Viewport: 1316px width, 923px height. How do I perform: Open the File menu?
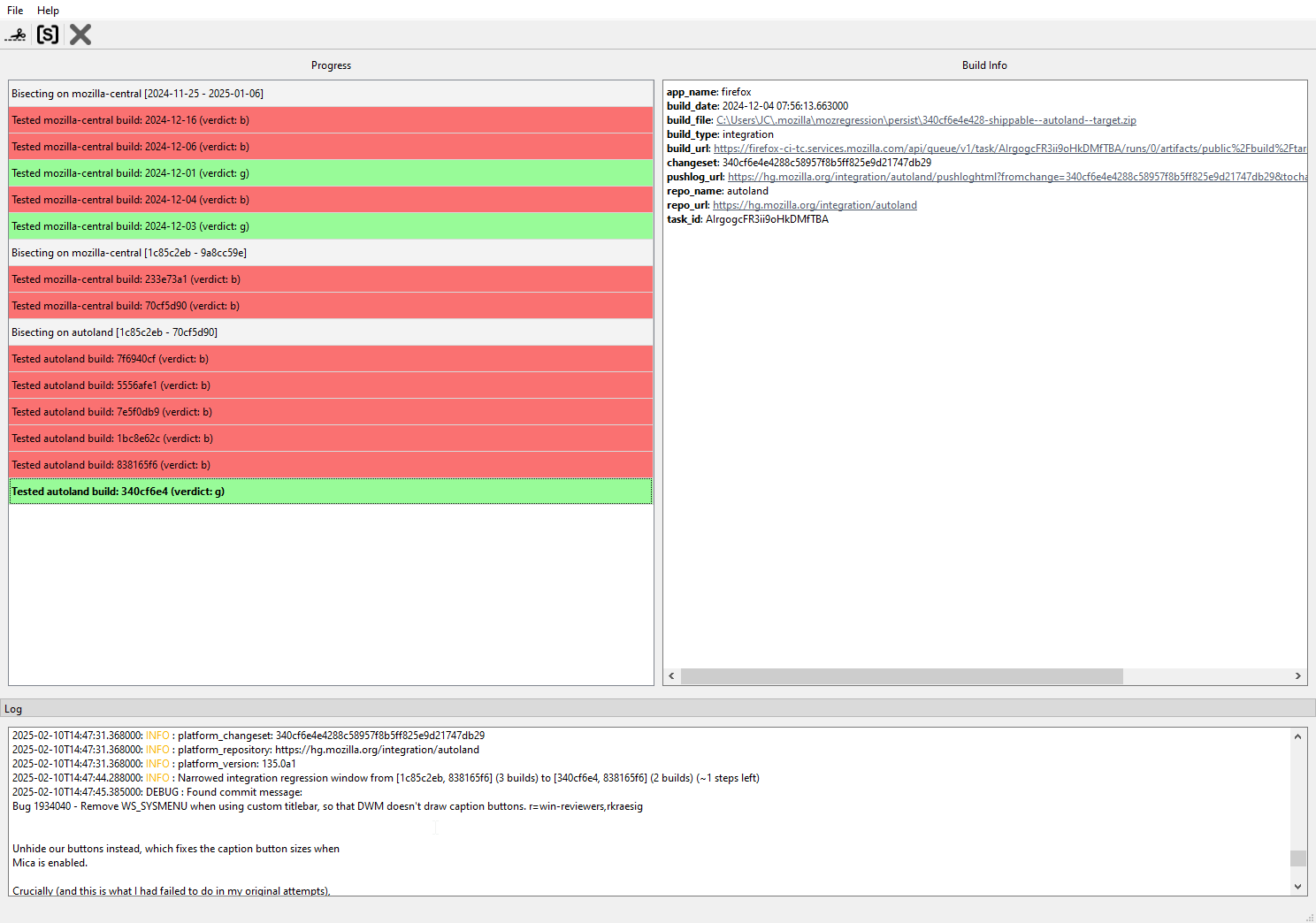(x=15, y=11)
